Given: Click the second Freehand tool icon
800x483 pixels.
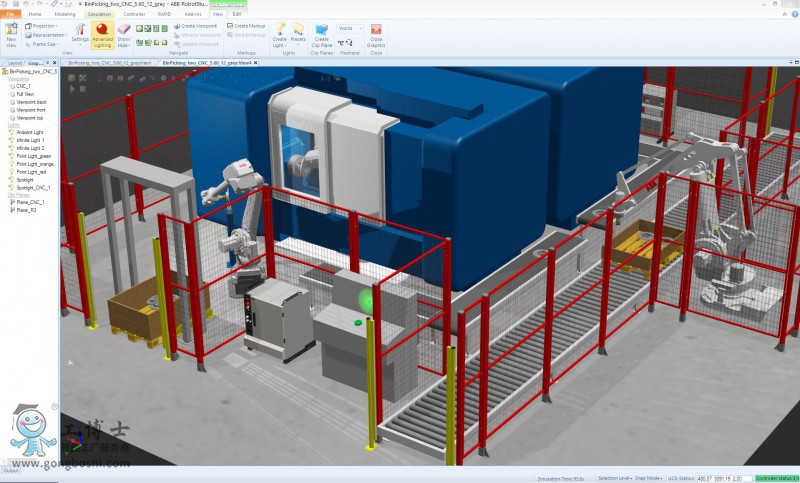Looking at the screenshot, I should coord(349,43).
